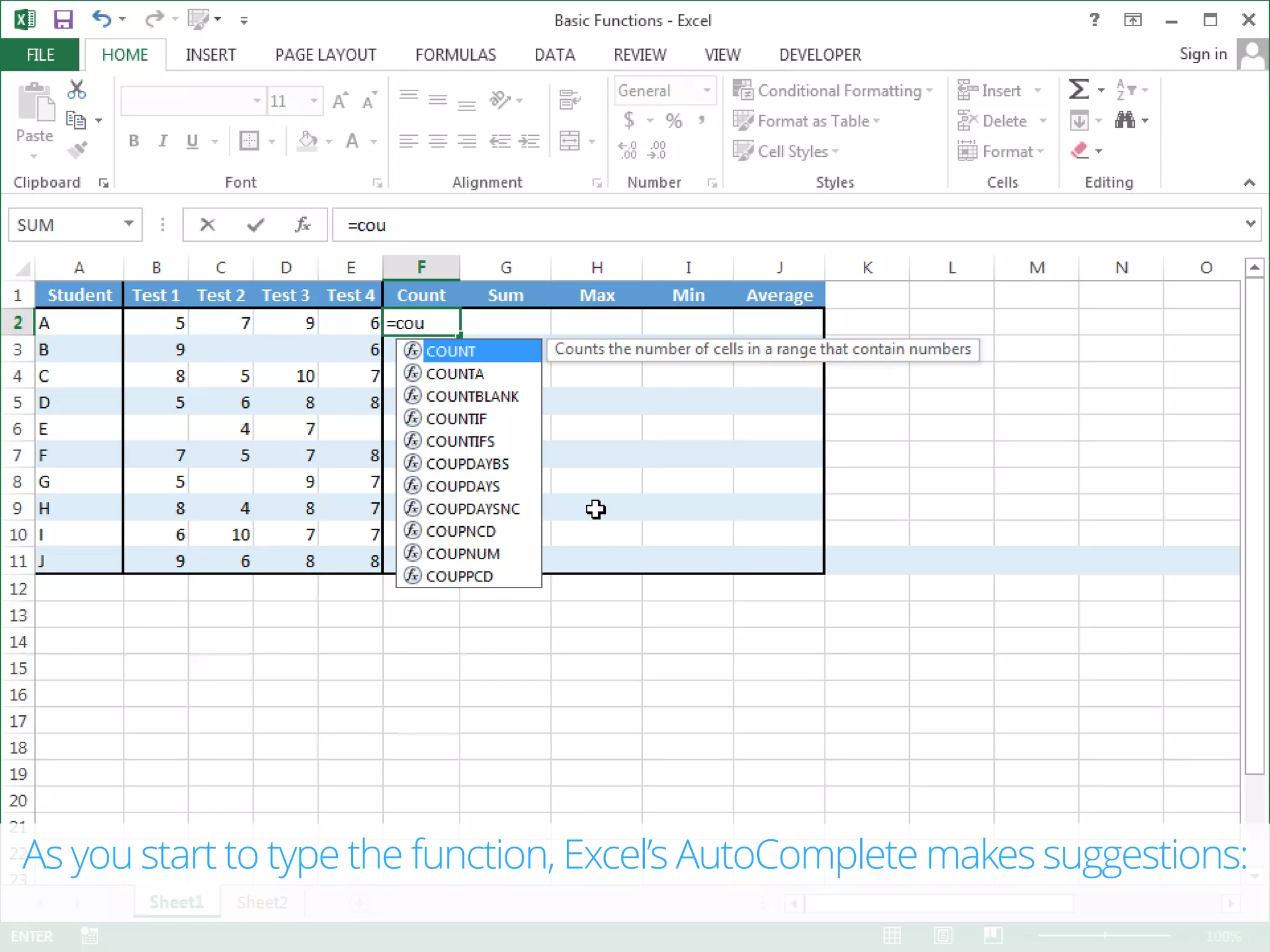Click the Merge & Center icon

pyautogui.click(x=569, y=141)
